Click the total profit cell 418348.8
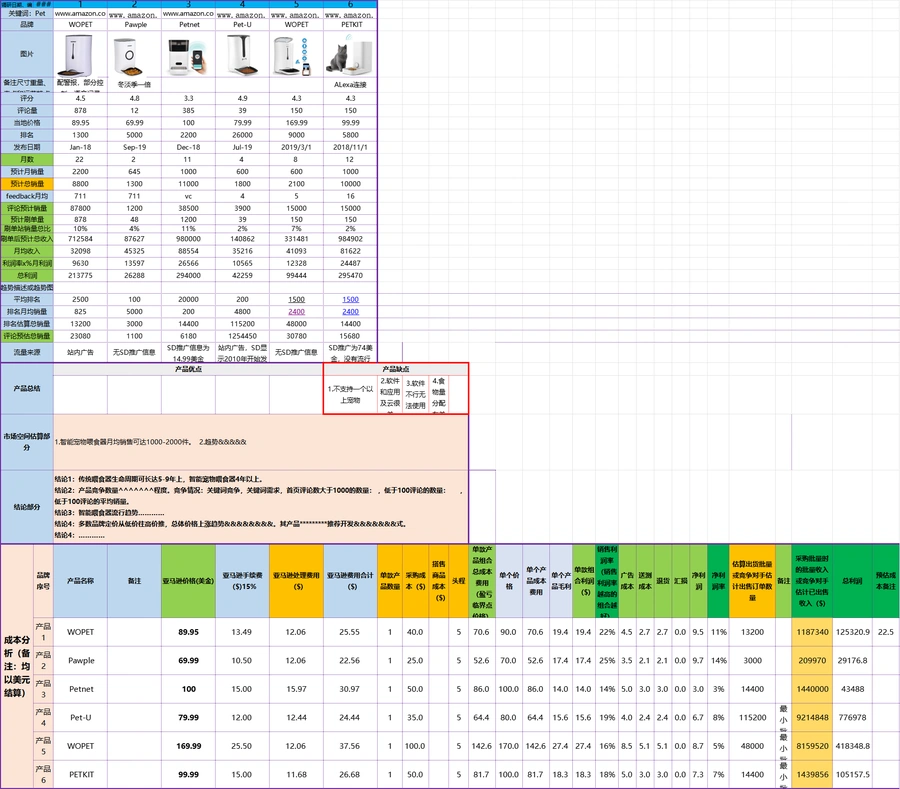This screenshot has height=789, width=900. (852, 746)
